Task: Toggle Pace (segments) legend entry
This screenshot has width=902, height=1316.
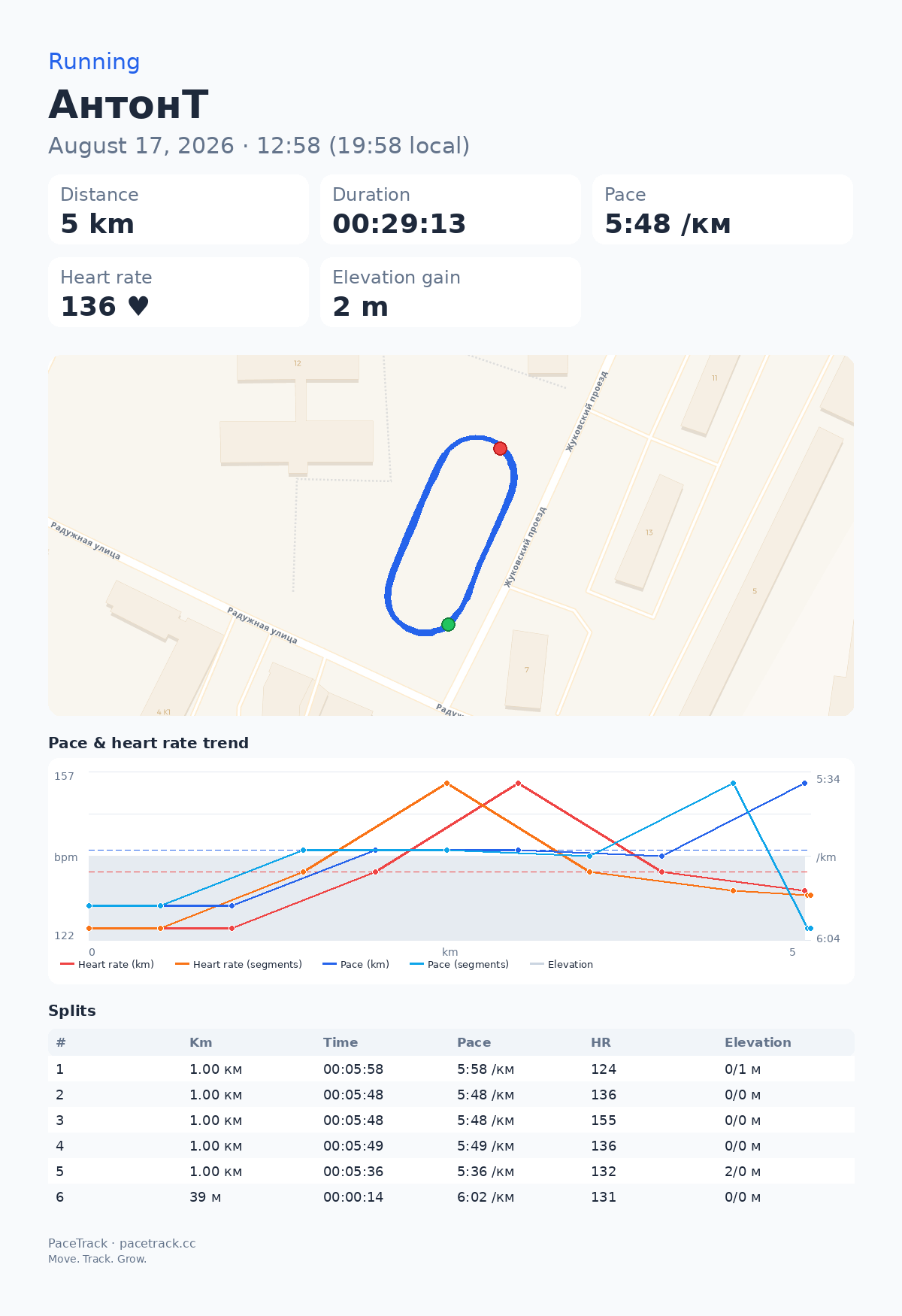Action: tap(459, 964)
